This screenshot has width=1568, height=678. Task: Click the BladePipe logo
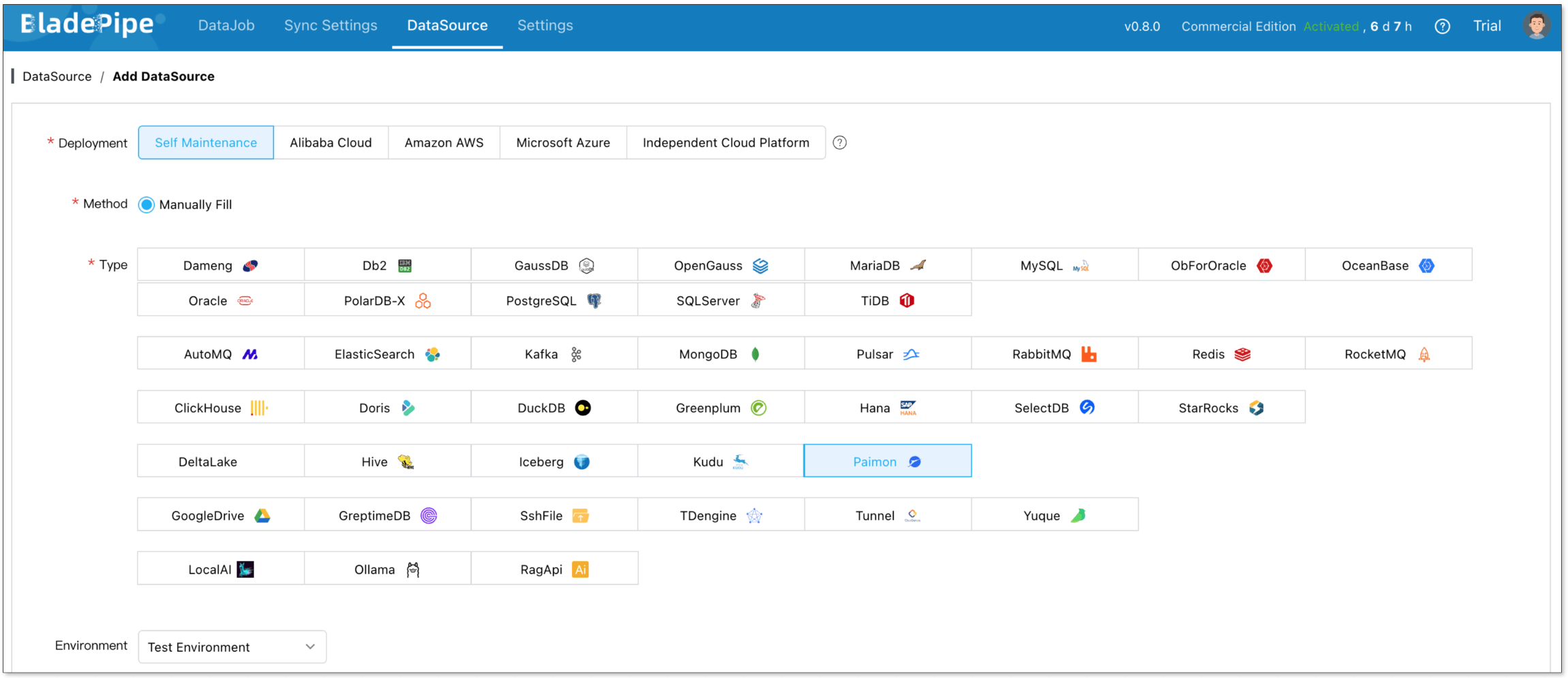point(87,25)
